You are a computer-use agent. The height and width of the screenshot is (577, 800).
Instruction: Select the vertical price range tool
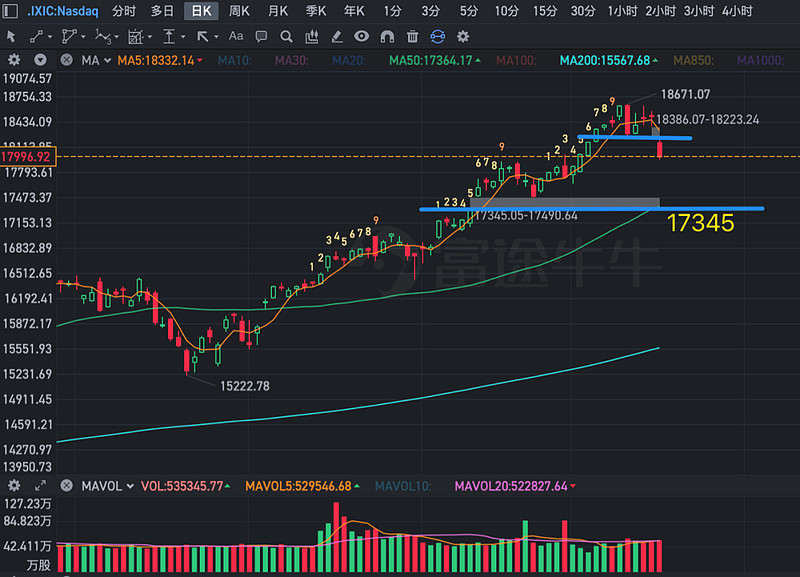click(x=169, y=37)
